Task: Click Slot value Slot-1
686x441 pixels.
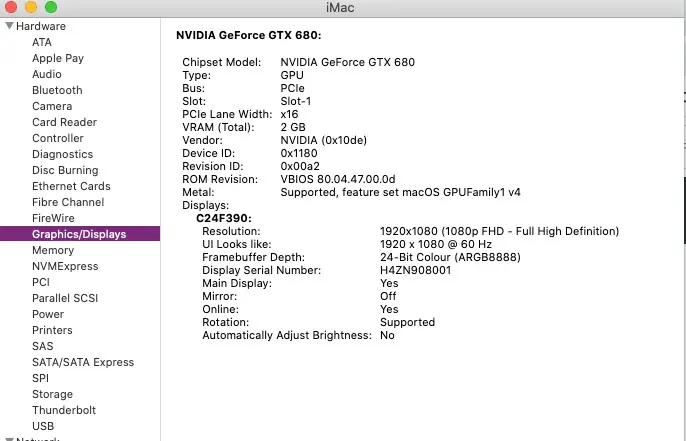Action: [295, 101]
